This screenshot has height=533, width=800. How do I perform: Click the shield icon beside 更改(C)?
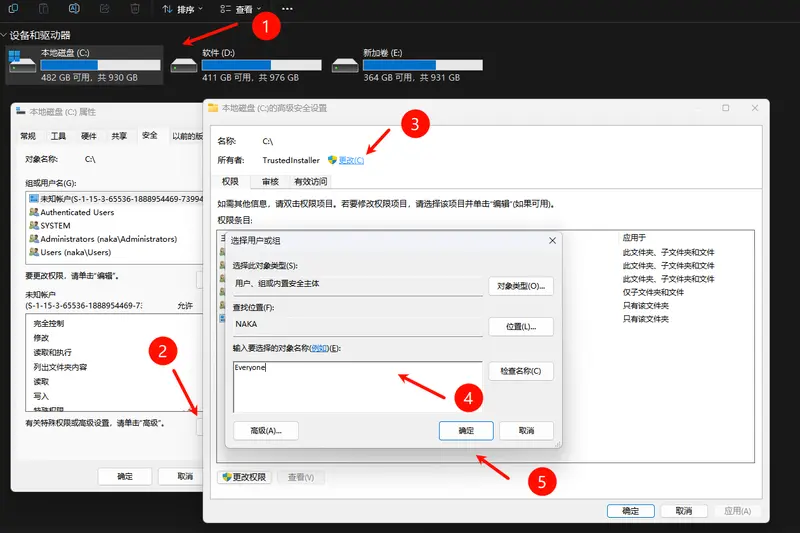(332, 160)
